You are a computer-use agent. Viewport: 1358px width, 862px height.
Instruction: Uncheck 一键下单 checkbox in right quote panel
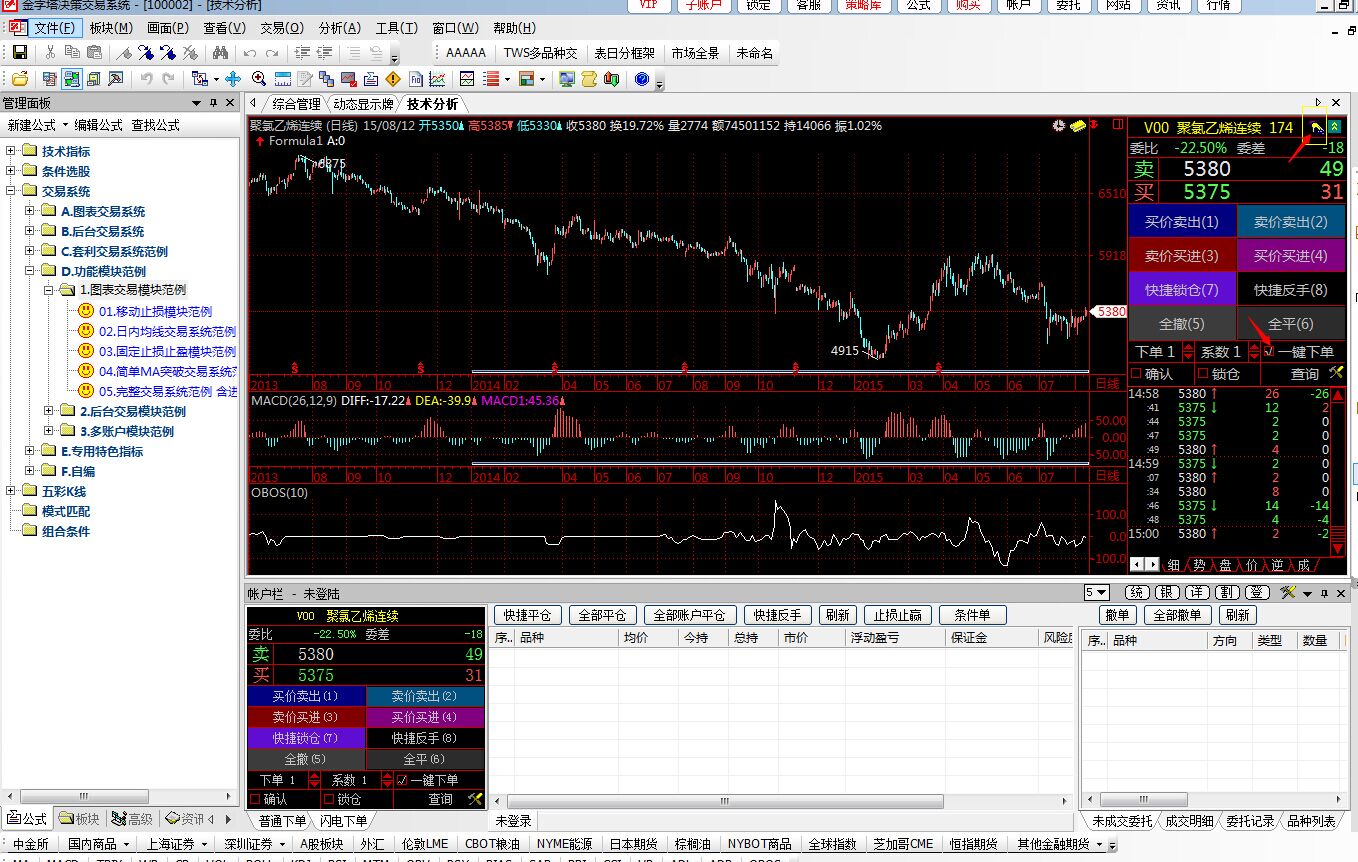point(1269,352)
